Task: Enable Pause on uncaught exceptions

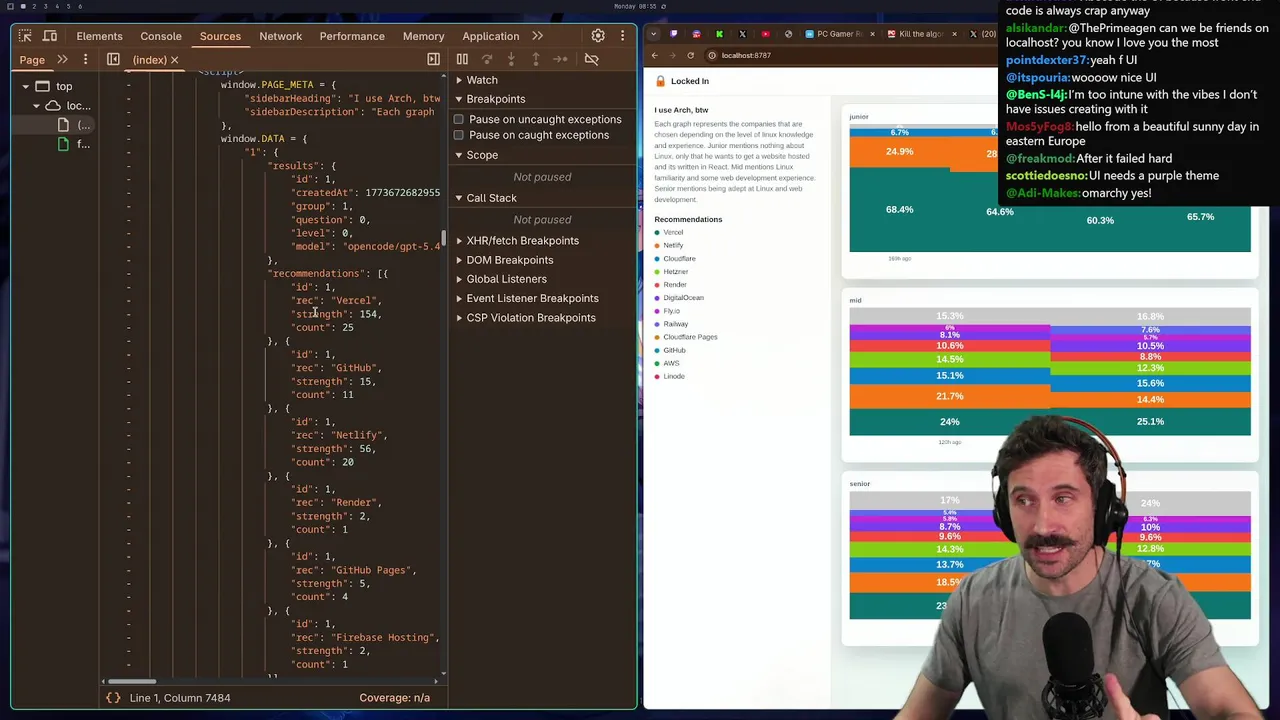Action: 459,119
